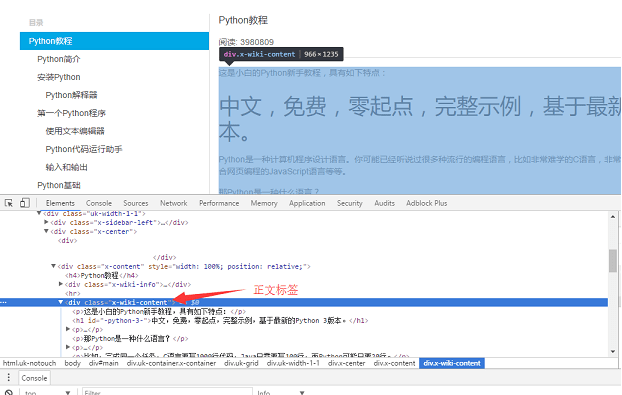Screen dimensions: 622x395
Task: Expand the collapsed p node below the h1
Action: pyautogui.click(x=68, y=329)
